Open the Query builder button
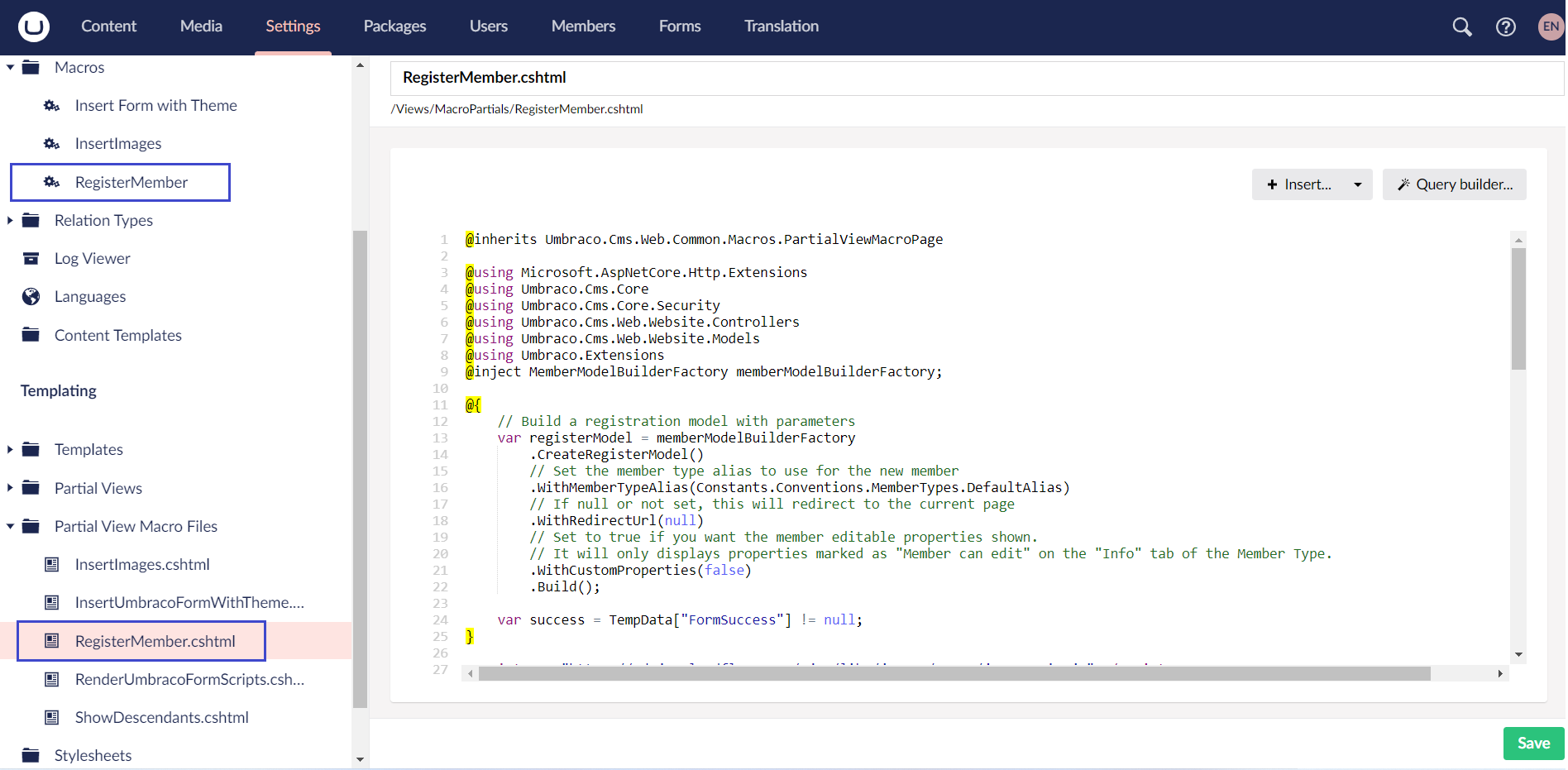Screen dimensions: 1568x770 pyautogui.click(x=1454, y=184)
